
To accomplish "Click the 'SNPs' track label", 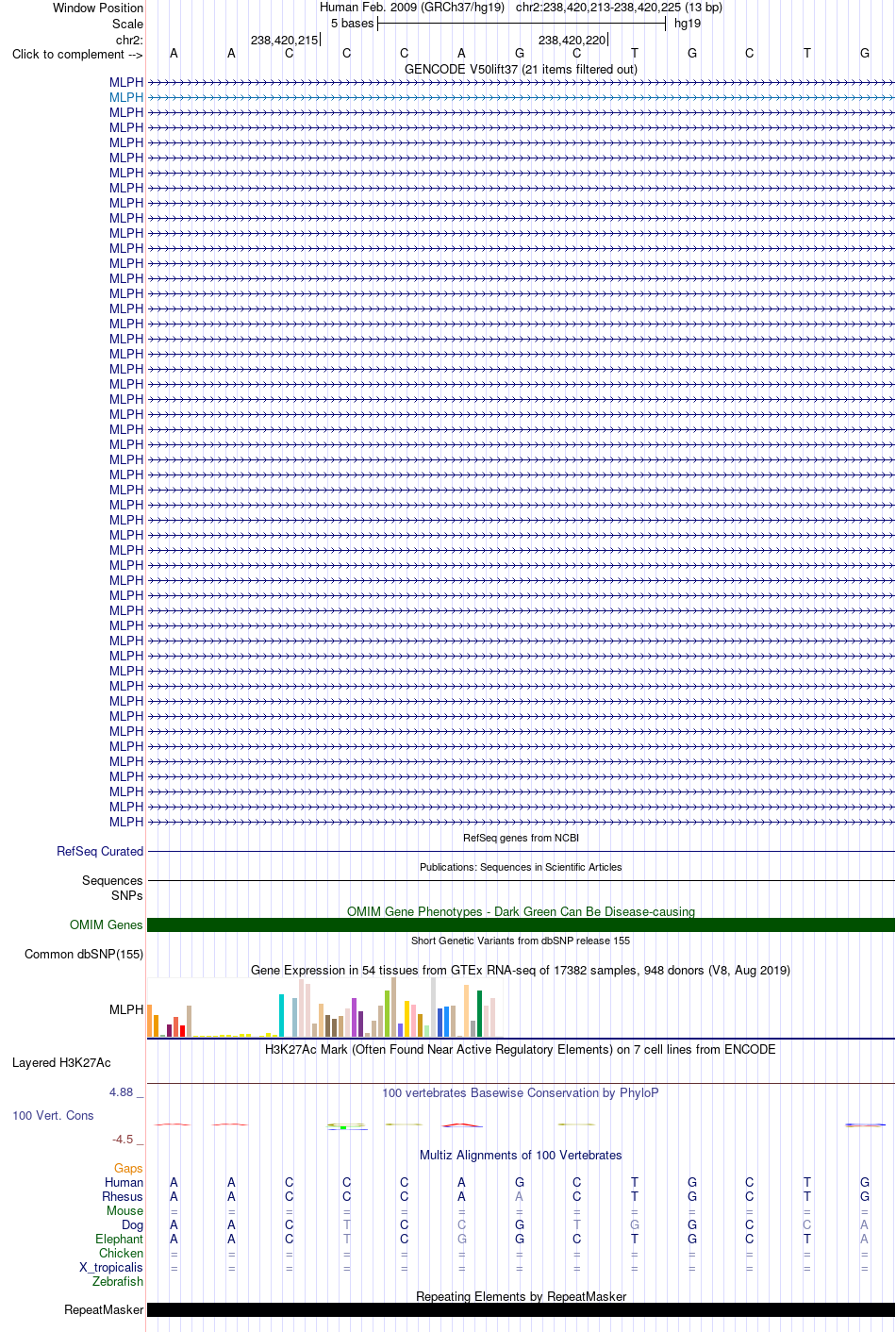I will point(127,895).
